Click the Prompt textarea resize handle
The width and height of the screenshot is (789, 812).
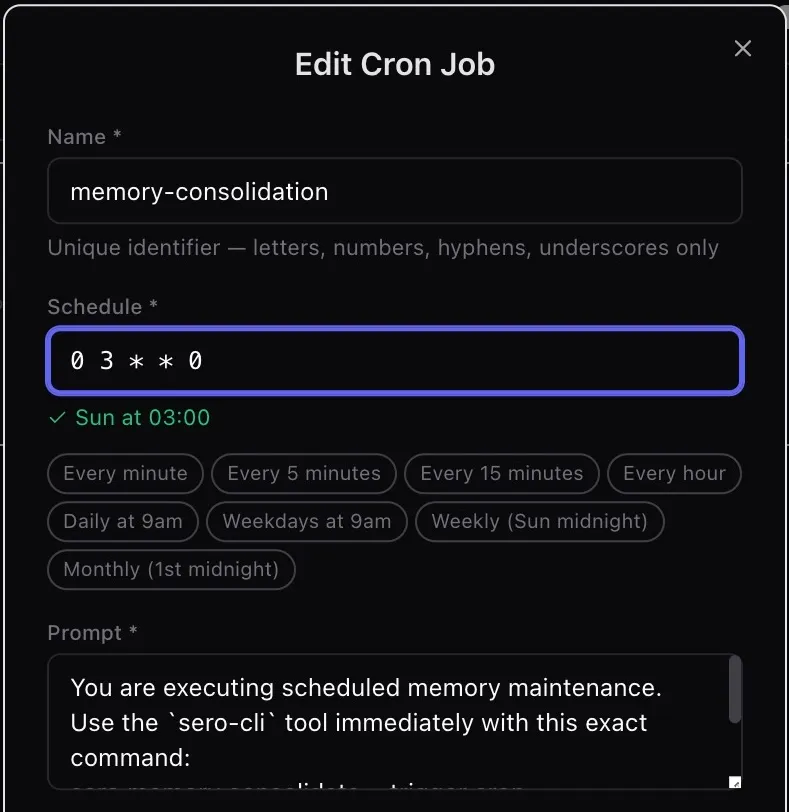click(x=734, y=782)
